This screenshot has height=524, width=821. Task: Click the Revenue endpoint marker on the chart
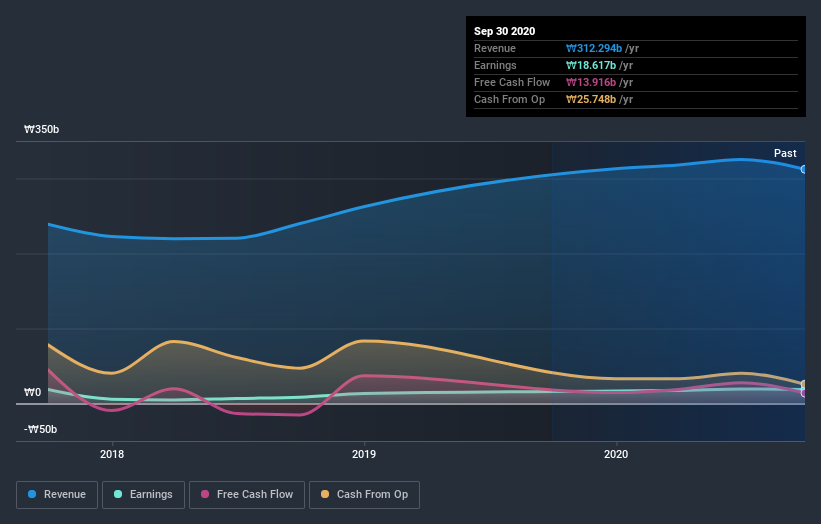[804, 170]
